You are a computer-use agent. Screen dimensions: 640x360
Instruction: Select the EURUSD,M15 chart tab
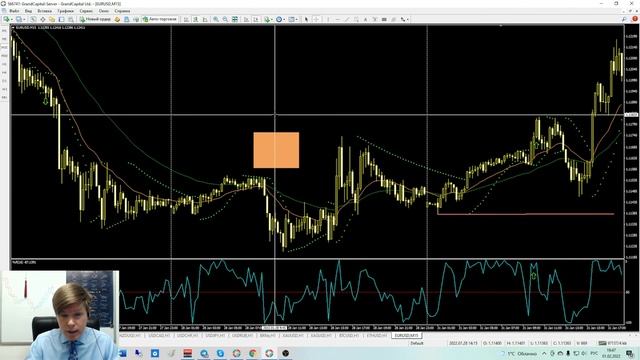[x=406, y=336]
